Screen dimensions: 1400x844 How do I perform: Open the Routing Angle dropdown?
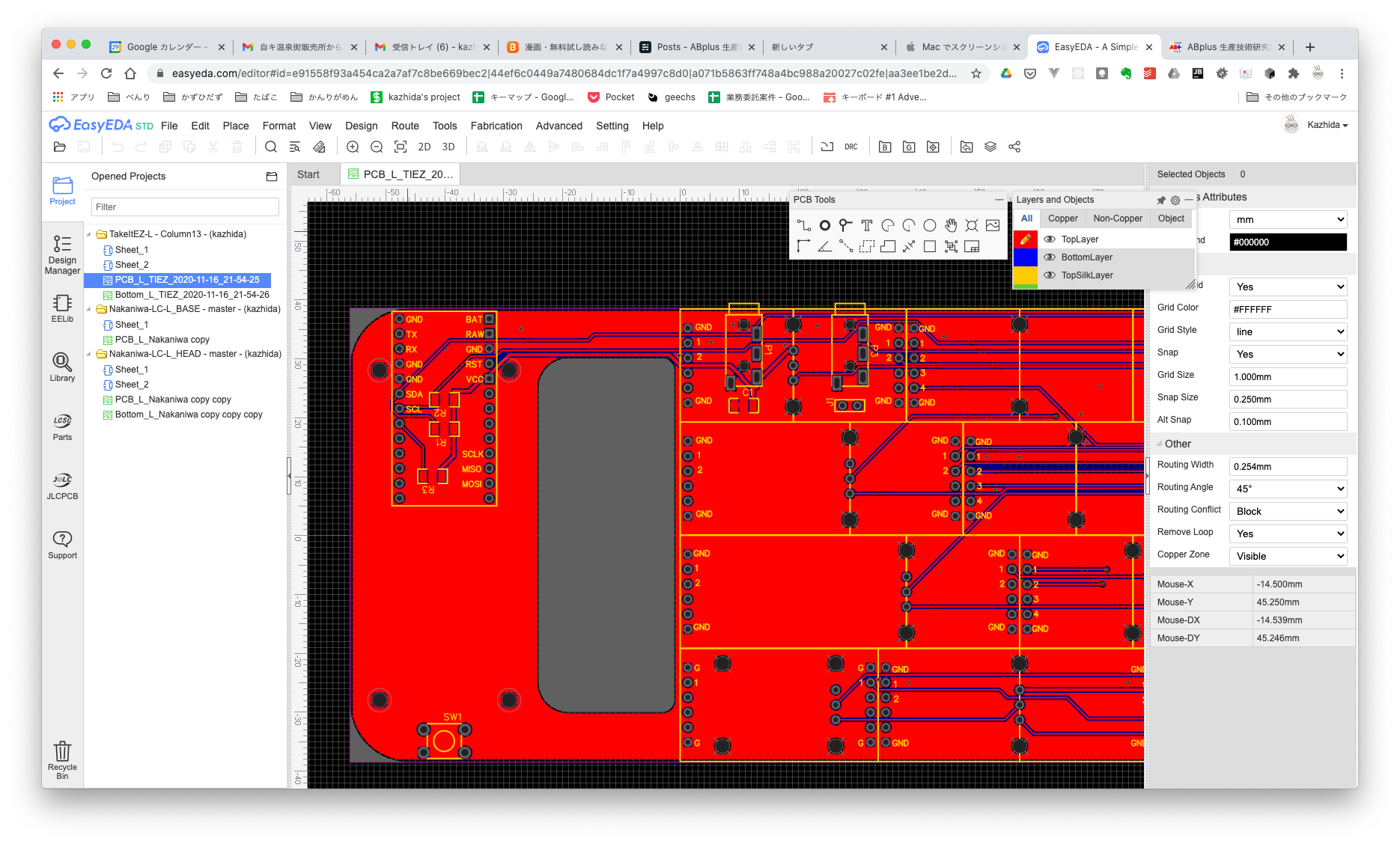pos(1288,489)
